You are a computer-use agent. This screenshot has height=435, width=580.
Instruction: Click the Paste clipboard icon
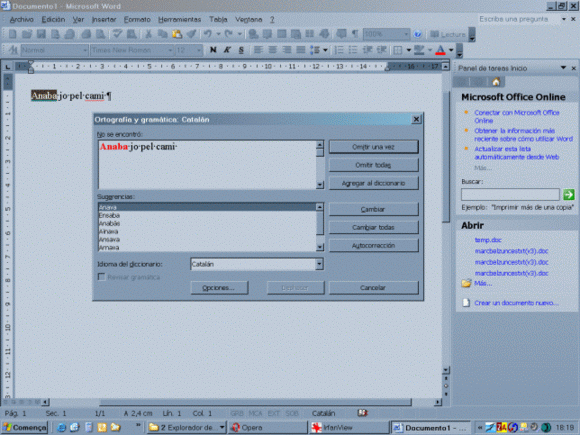click(177, 34)
